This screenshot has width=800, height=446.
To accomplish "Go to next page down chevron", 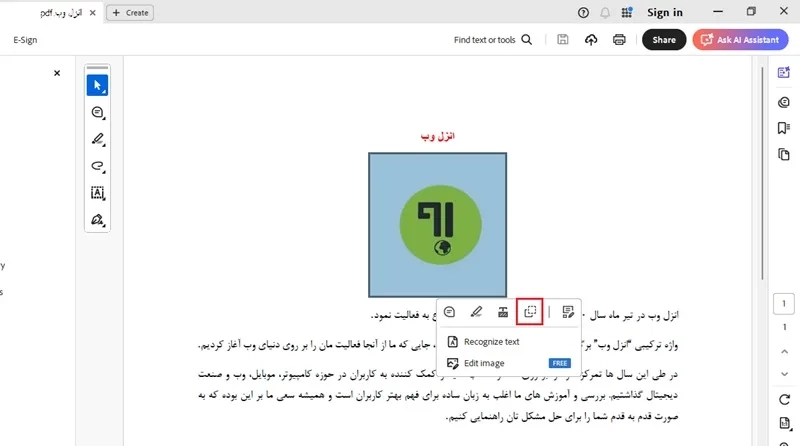I will (784, 374).
